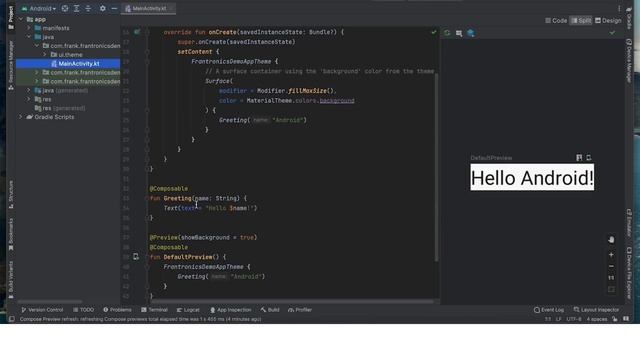Click the 1:1 zoom icon in preview
This screenshot has height=360, width=640.
[x=611, y=278]
